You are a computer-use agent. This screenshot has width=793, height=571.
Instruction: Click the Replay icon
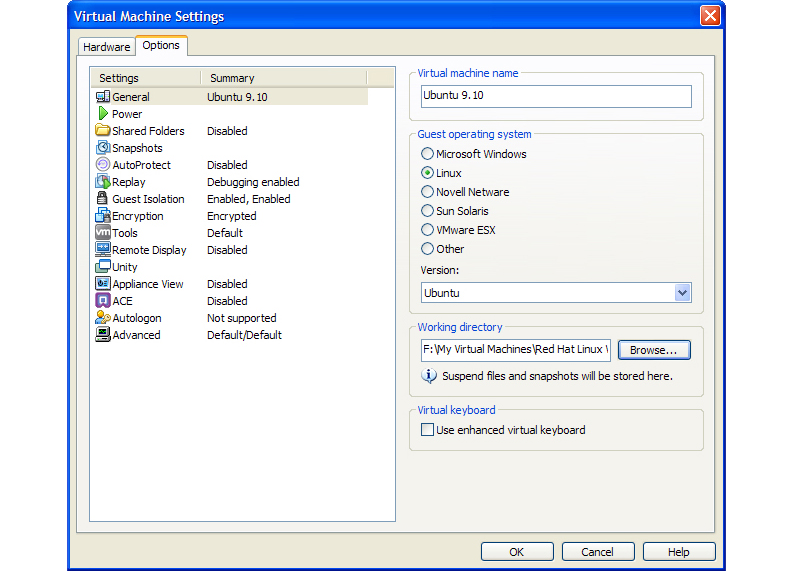(x=103, y=181)
